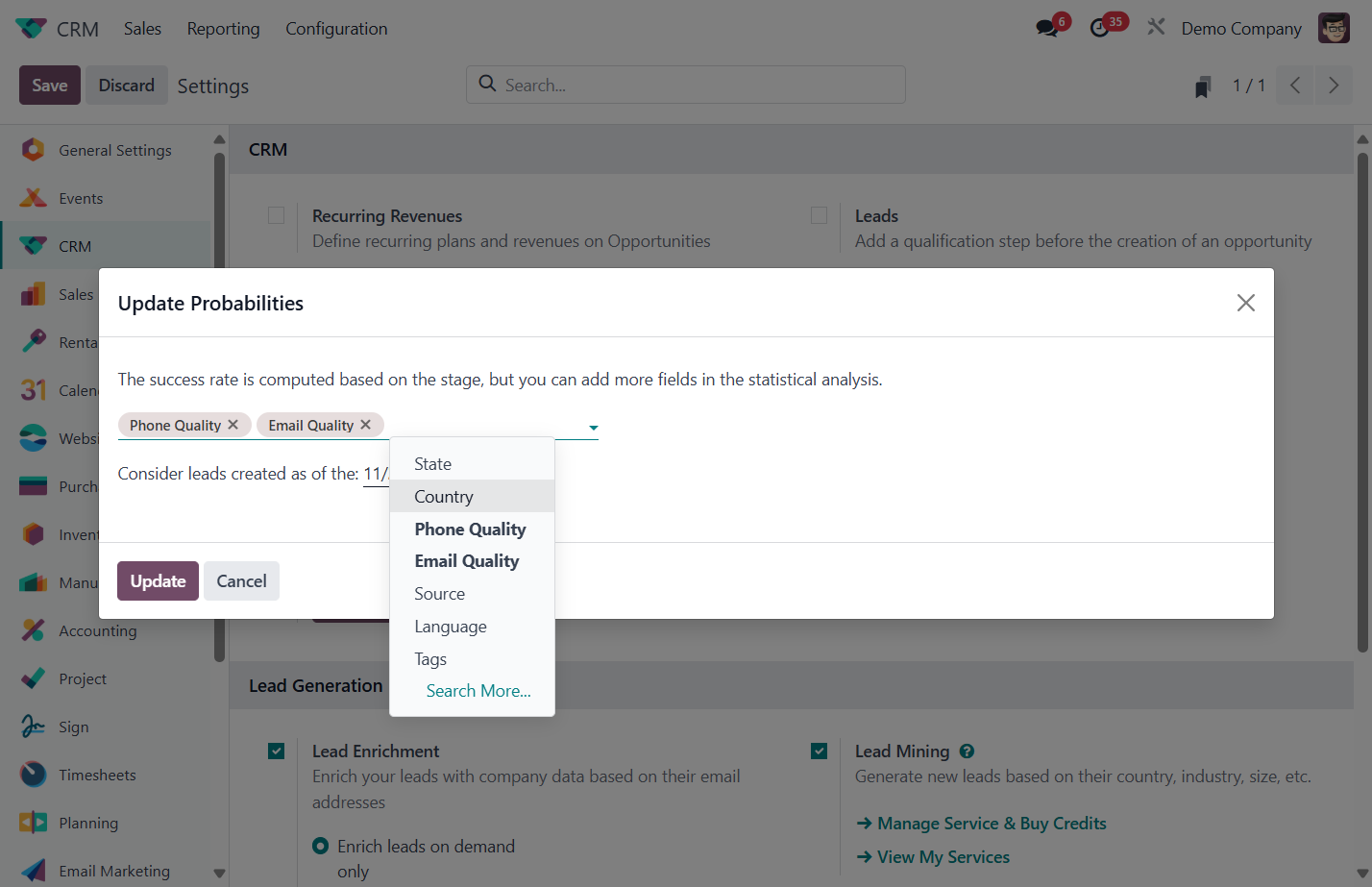Screen dimensions: 1372x887
Task: Open Events settings in sidebar
Action: [106, 198]
